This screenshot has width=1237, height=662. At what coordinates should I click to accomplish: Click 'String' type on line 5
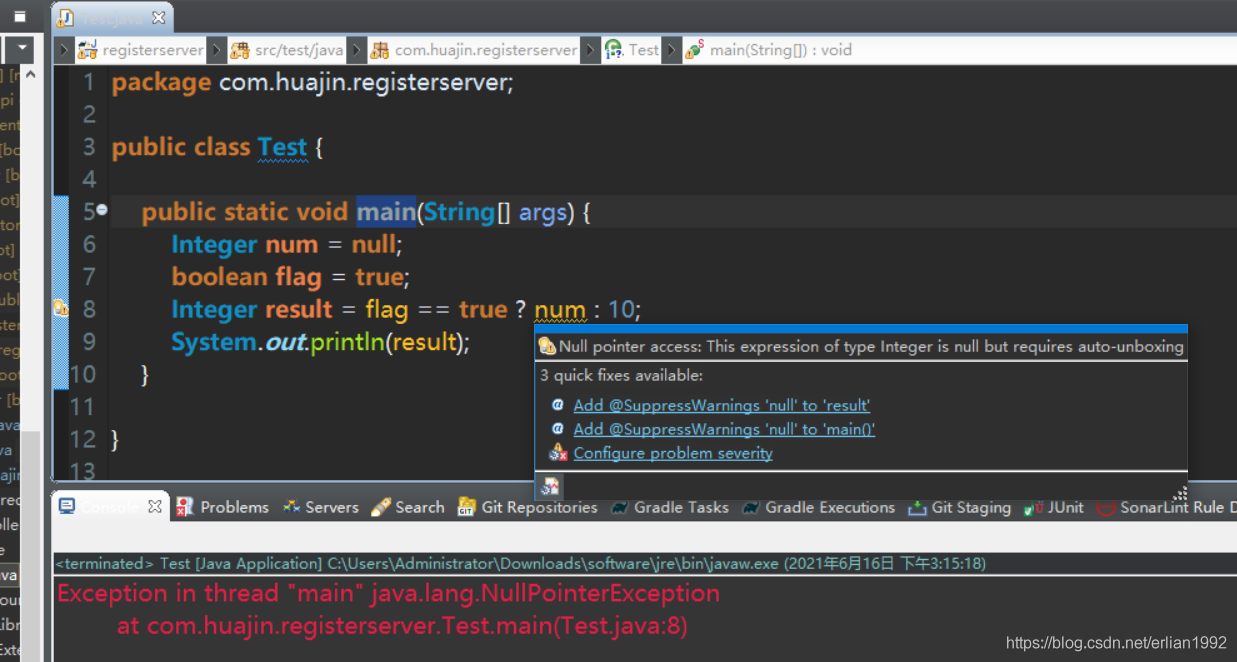[459, 212]
